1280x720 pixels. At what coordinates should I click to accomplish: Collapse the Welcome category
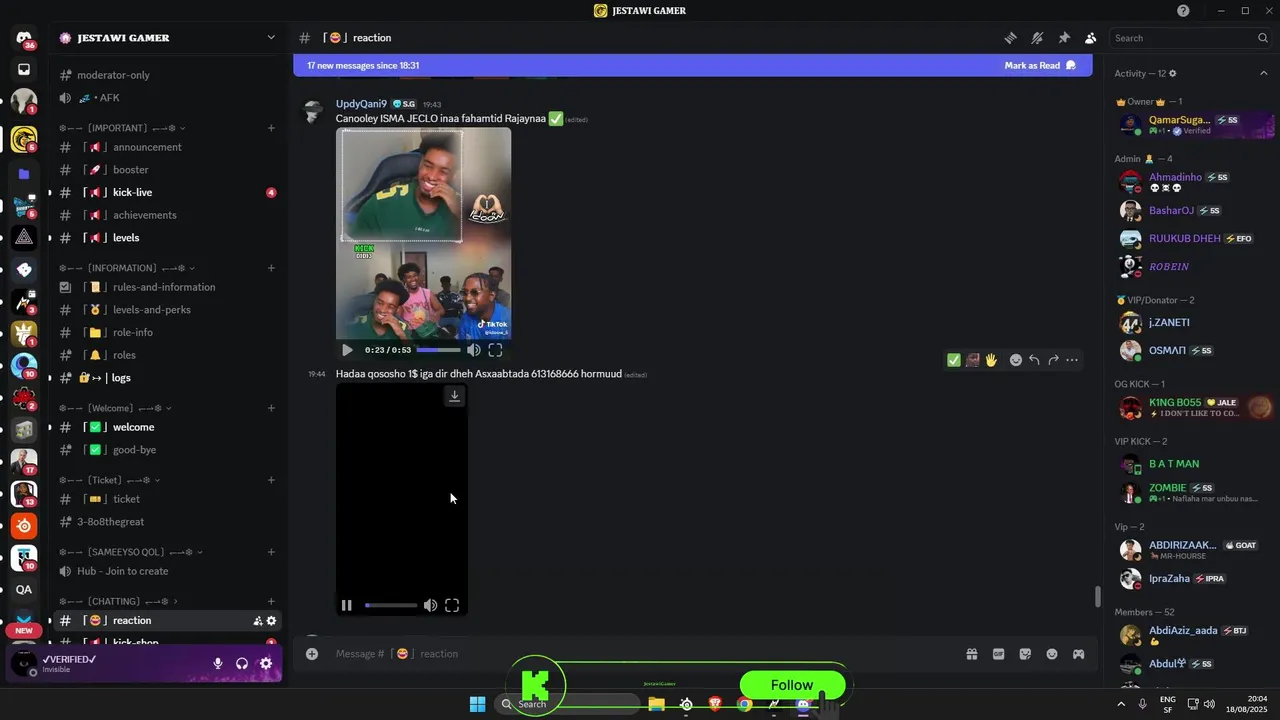coord(115,408)
